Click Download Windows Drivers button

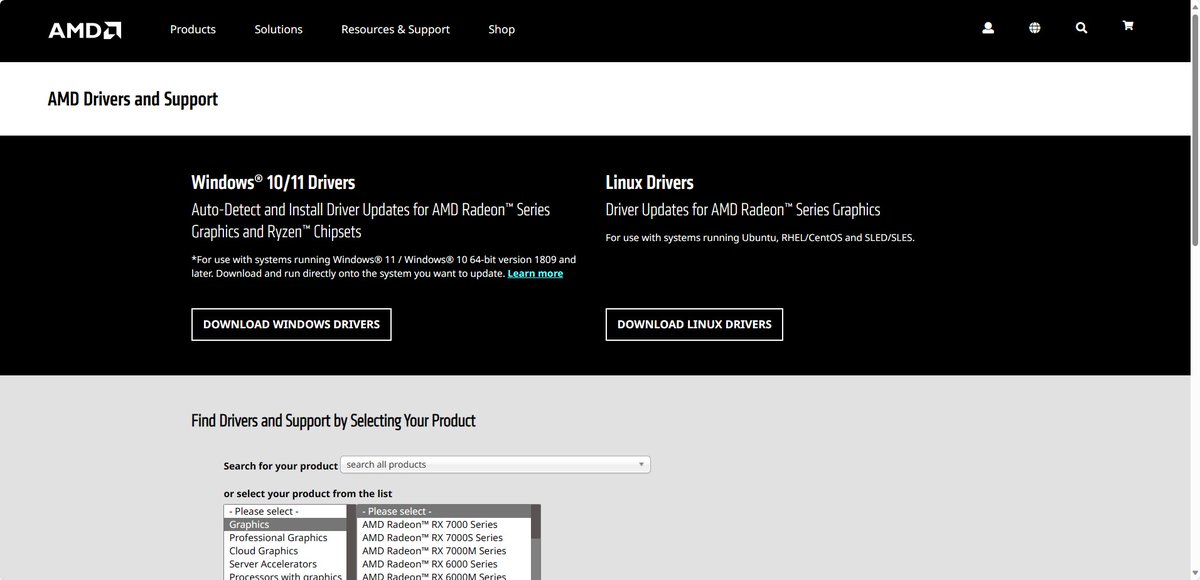point(291,324)
